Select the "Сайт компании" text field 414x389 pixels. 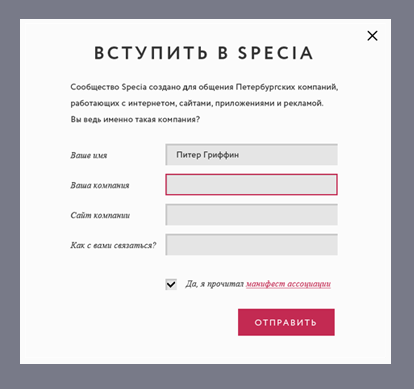pos(252,215)
